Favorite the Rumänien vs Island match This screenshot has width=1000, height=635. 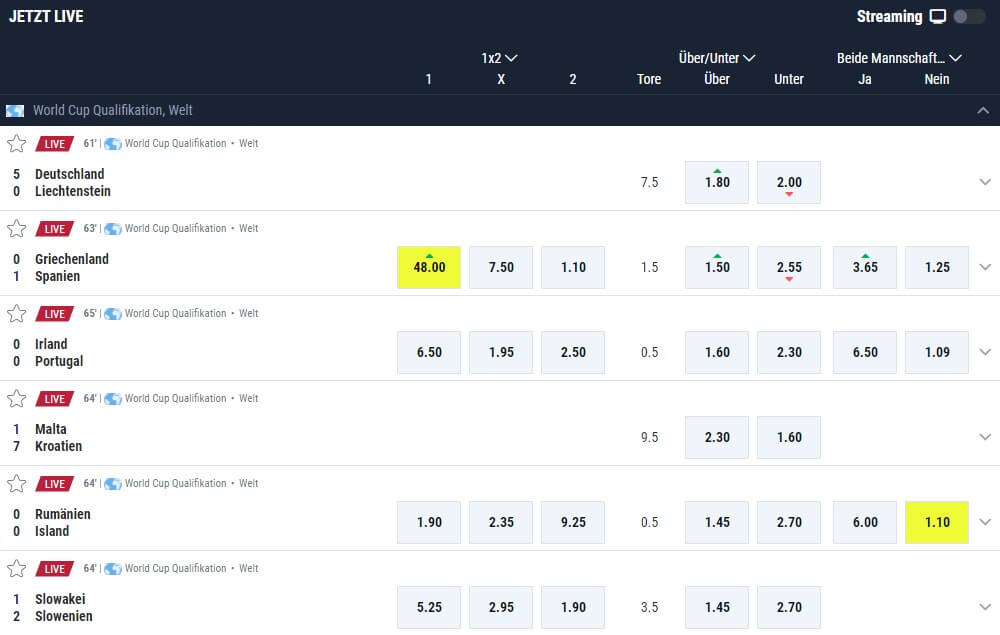pos(16,484)
